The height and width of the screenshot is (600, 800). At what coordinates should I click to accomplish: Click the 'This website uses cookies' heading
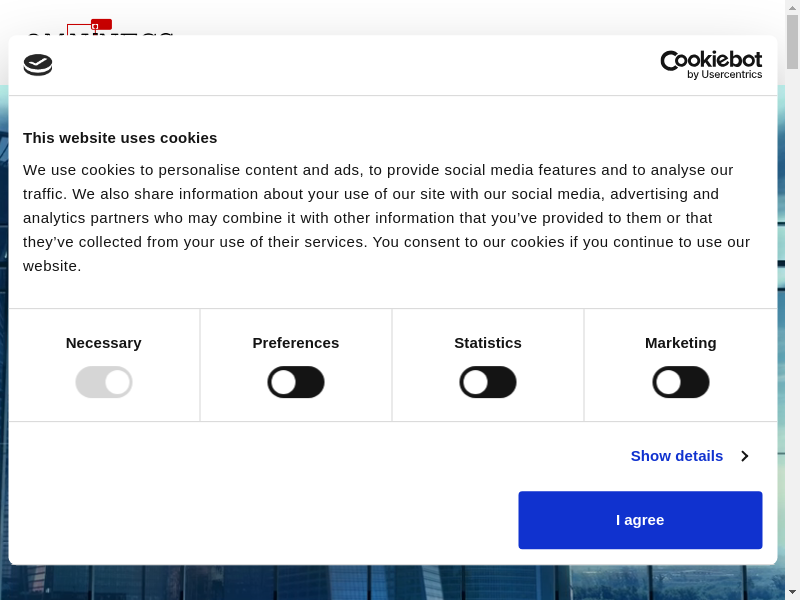coord(120,138)
